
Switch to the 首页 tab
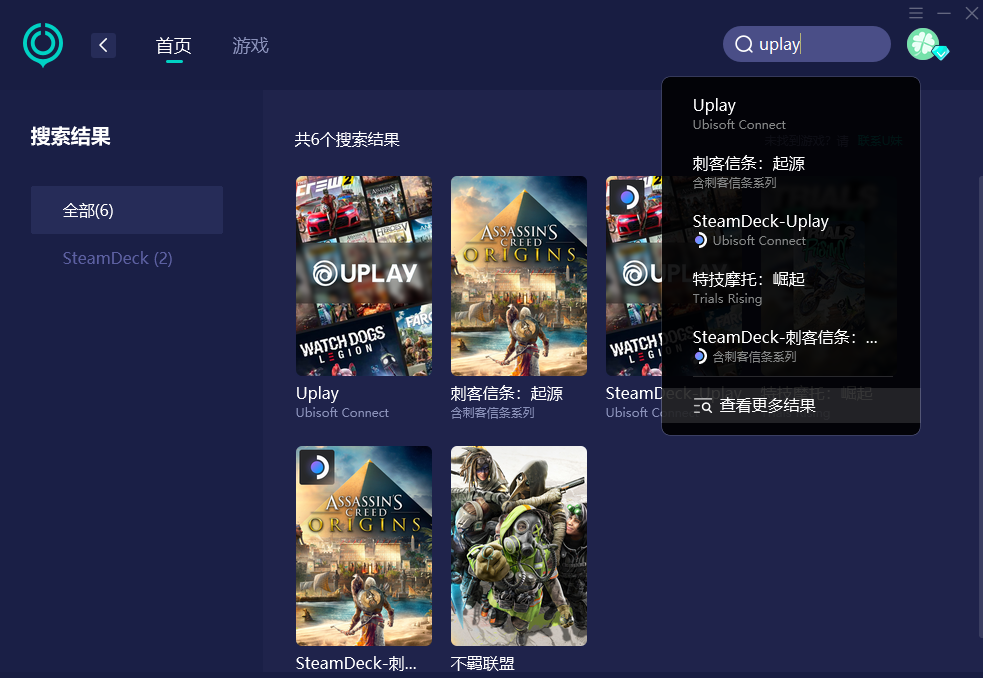click(173, 46)
